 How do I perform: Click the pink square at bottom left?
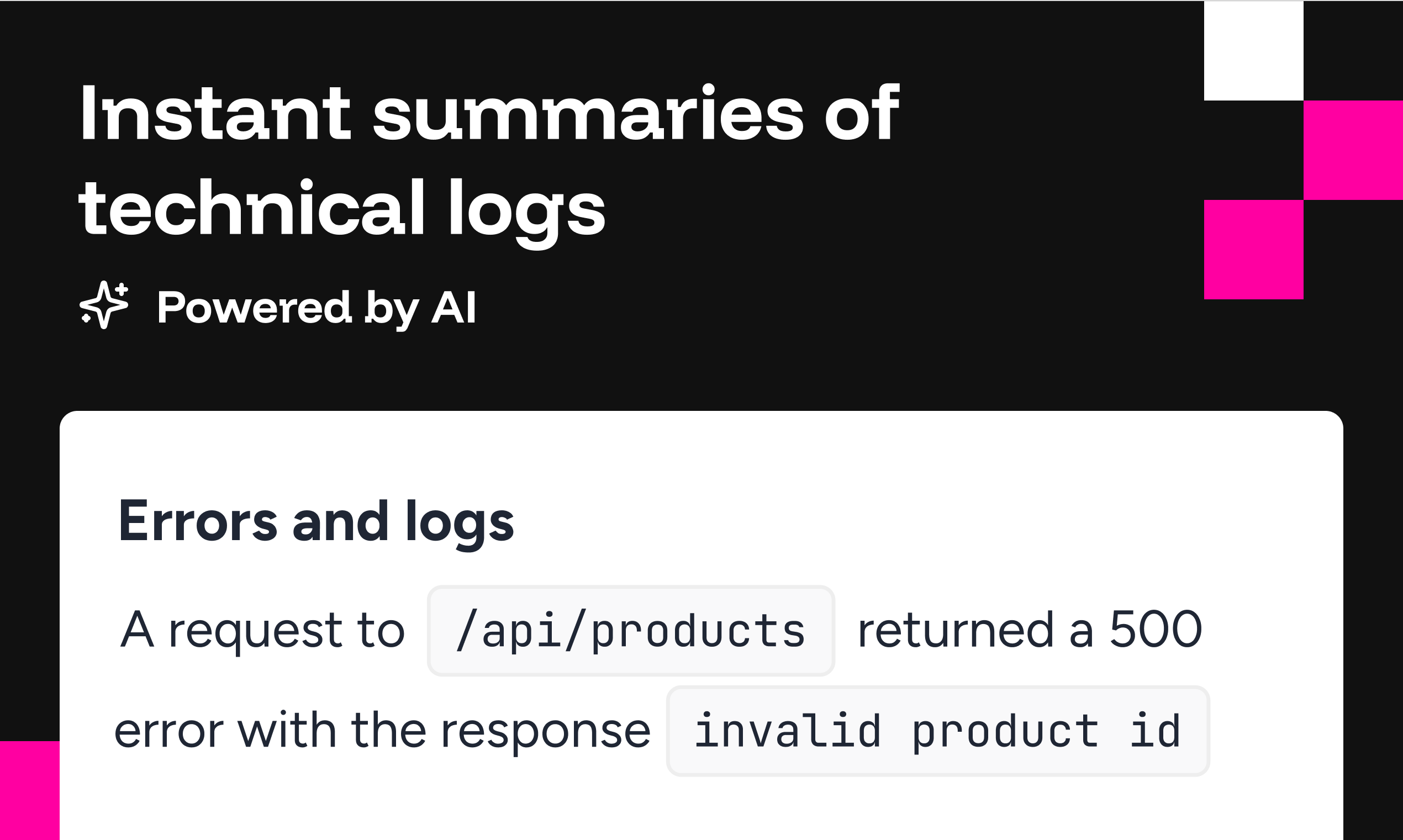(29, 790)
